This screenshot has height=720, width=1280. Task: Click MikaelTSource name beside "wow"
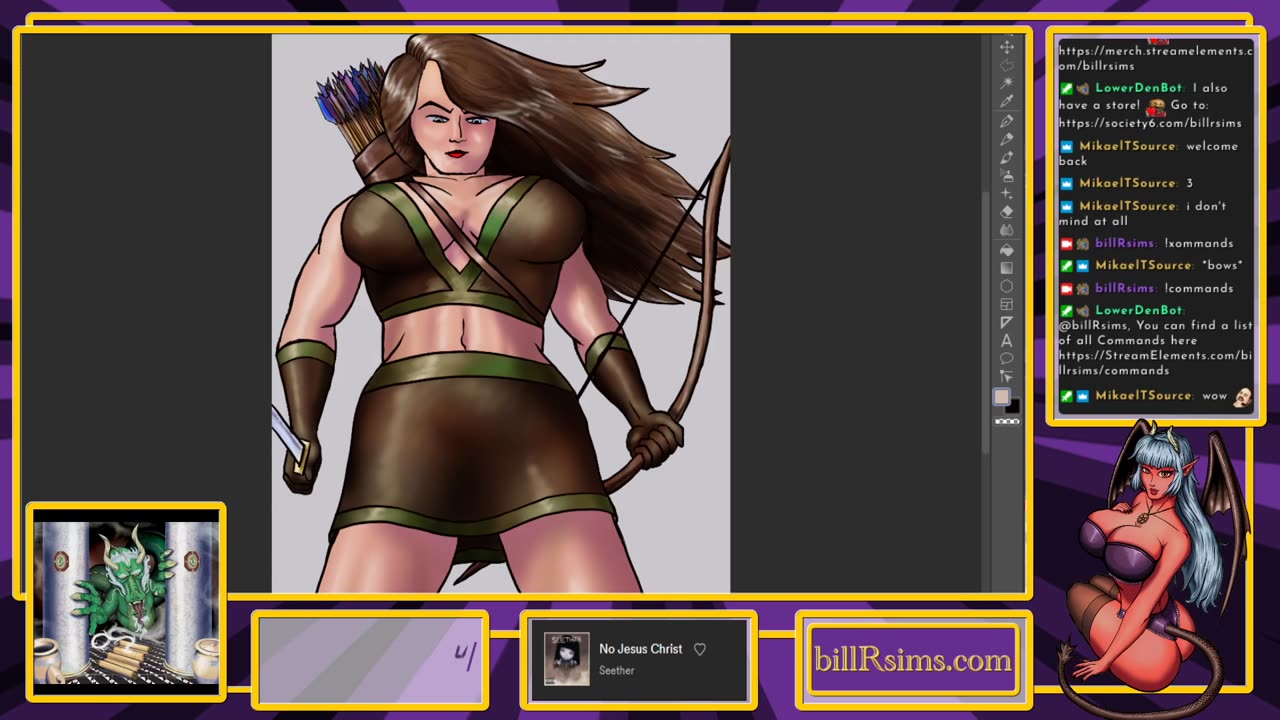click(x=1145, y=396)
